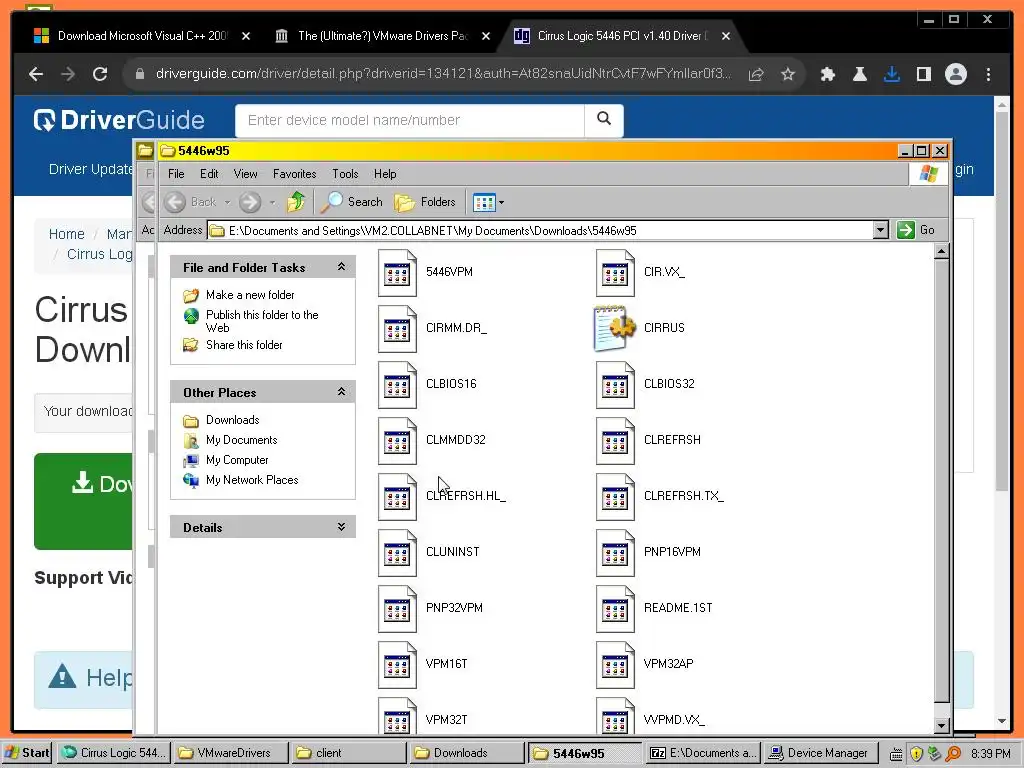Click the Go button beside address bar
Image resolution: width=1024 pixels, height=768 pixels.
[x=916, y=230]
